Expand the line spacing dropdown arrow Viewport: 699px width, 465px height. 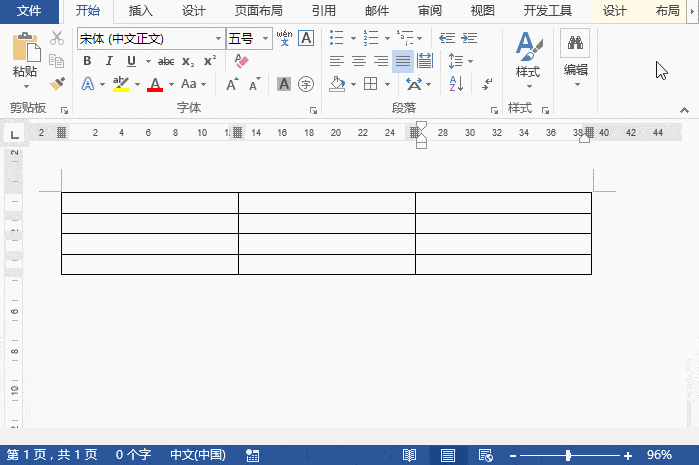point(469,61)
